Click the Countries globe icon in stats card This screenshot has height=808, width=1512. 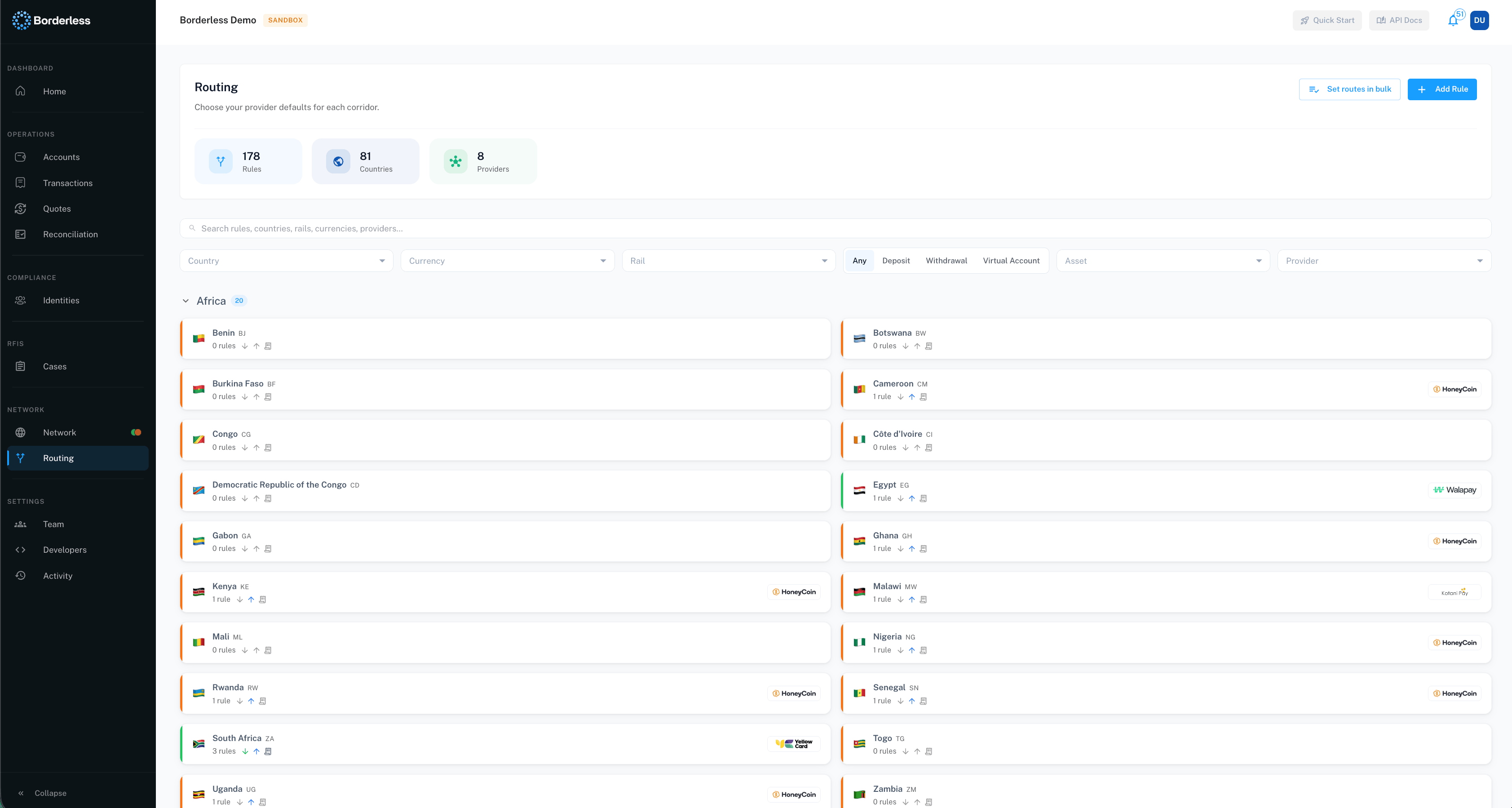(x=338, y=161)
